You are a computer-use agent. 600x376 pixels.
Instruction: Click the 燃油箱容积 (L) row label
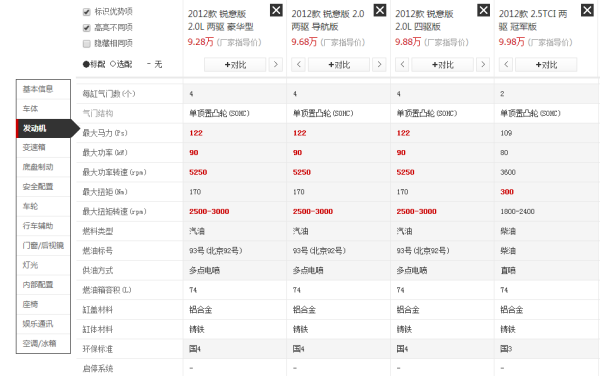pos(107,290)
